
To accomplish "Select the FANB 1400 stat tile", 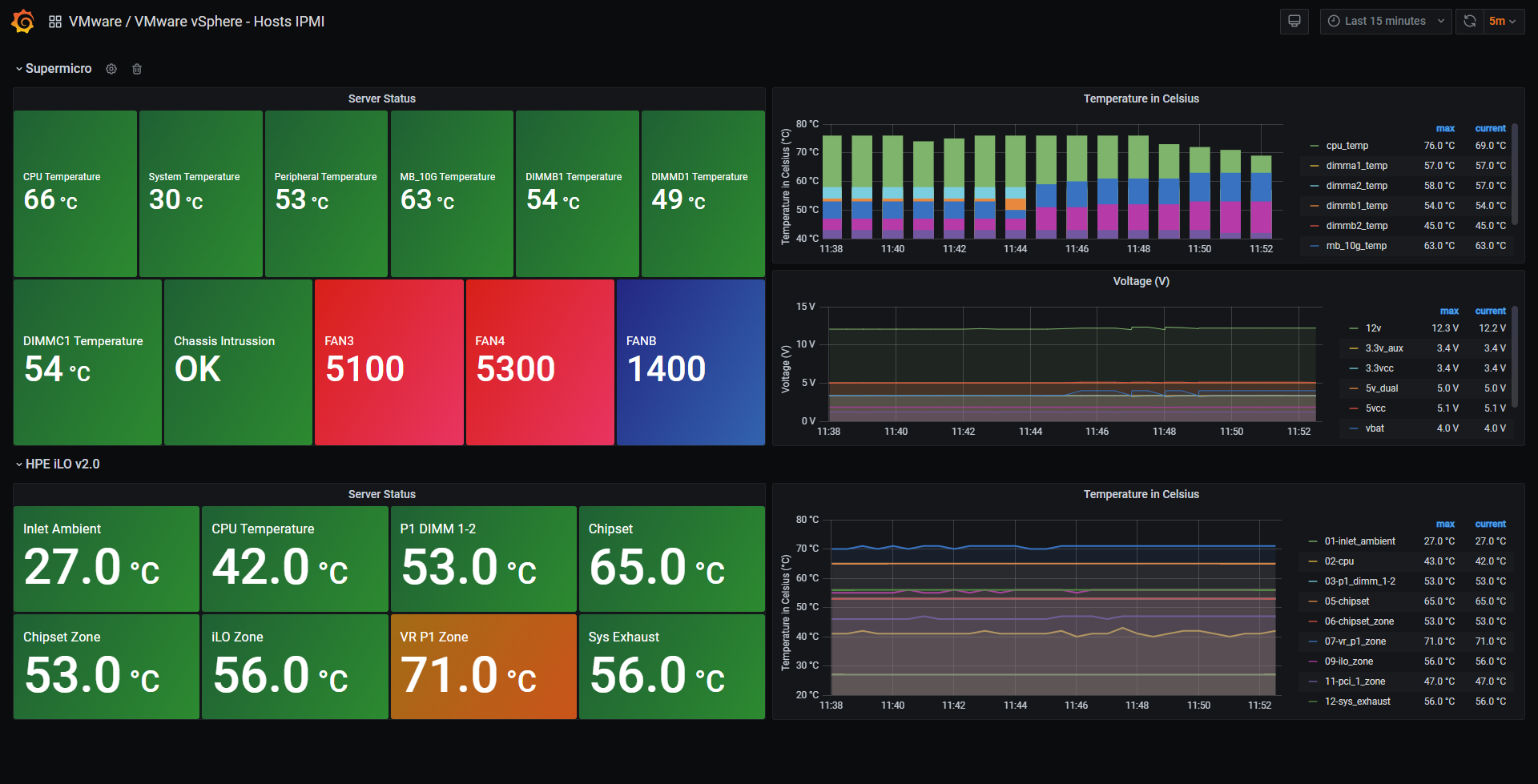I will pyautogui.click(x=690, y=362).
